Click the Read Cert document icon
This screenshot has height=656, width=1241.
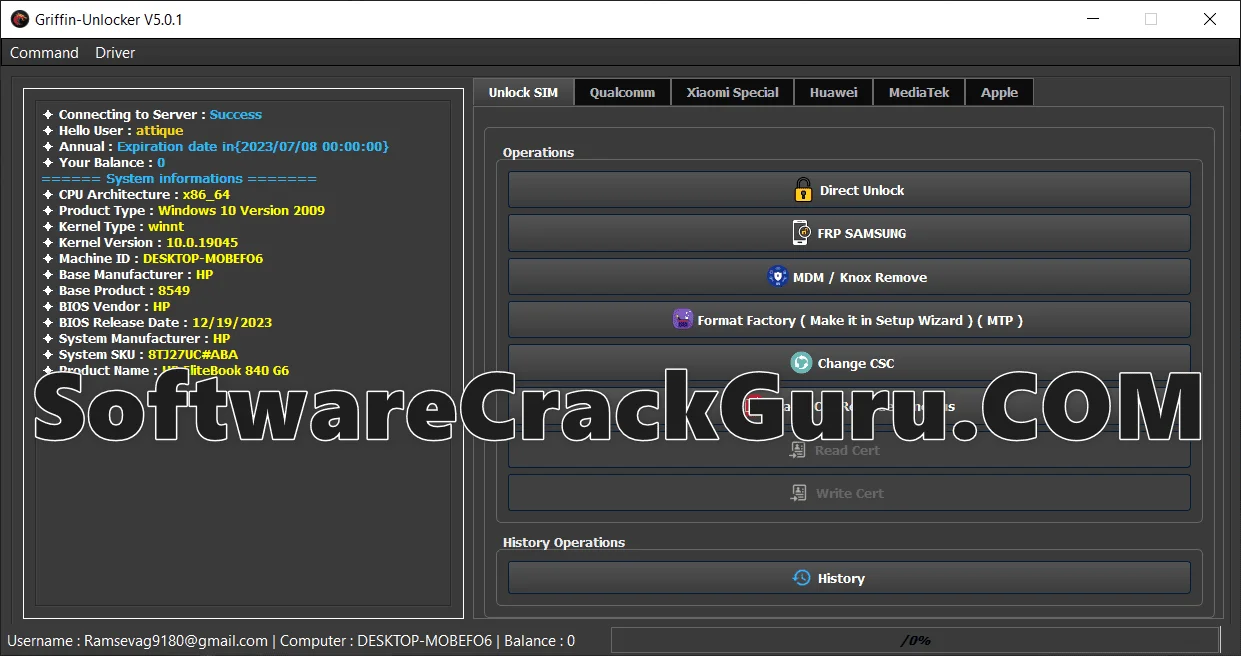(798, 450)
